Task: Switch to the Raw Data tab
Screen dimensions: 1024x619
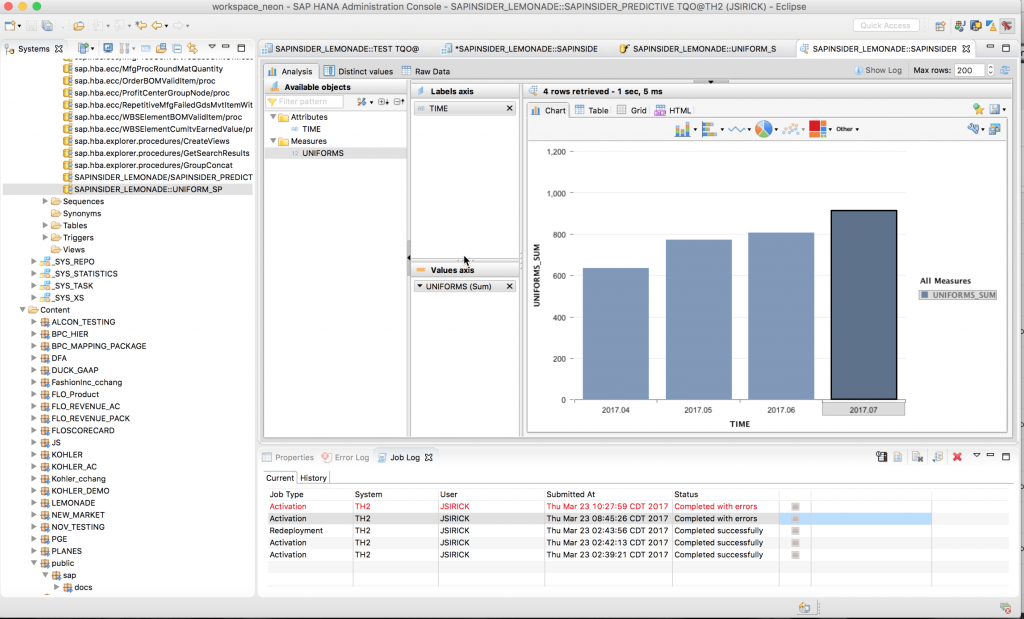Action: [x=425, y=71]
